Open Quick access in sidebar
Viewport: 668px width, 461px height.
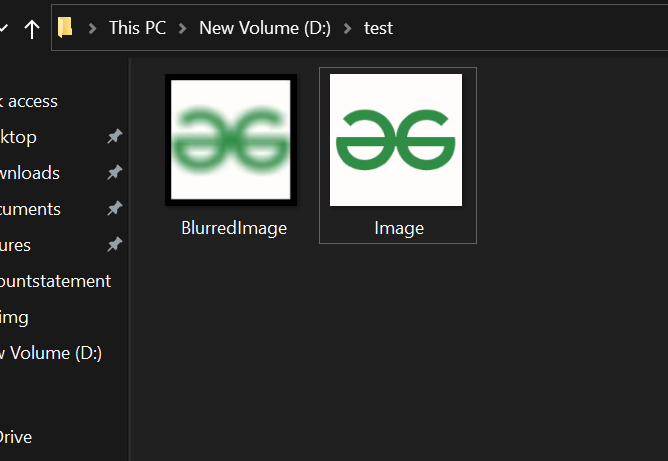pyautogui.click(x=29, y=101)
